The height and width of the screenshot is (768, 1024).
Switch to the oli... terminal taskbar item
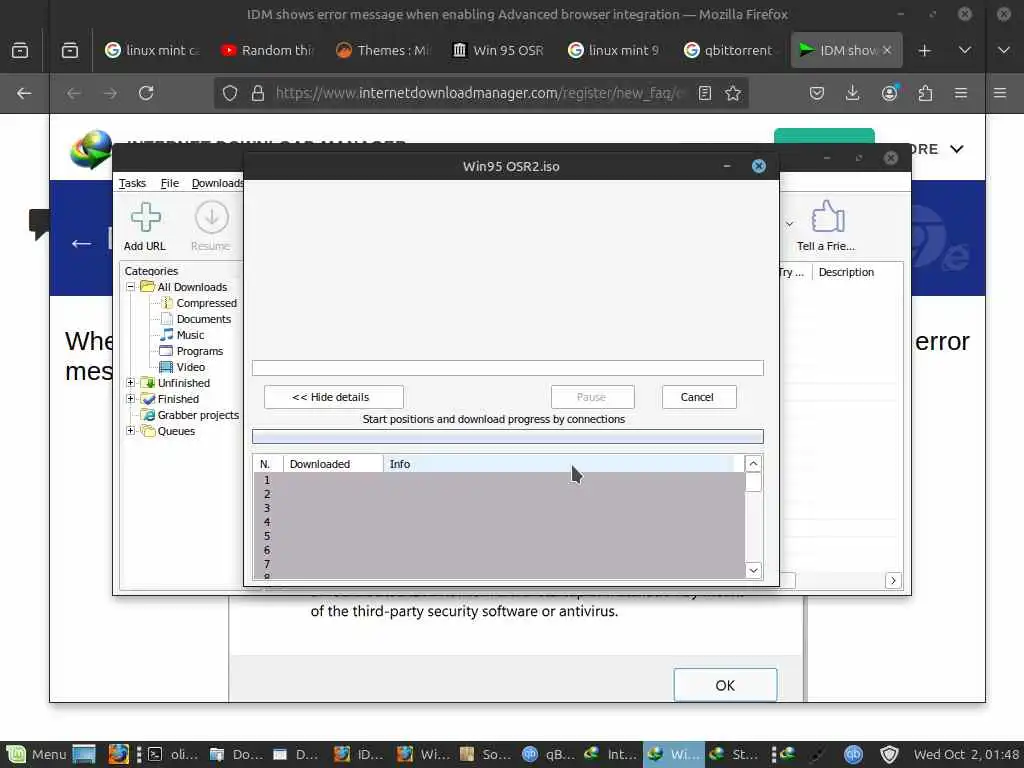point(173,754)
